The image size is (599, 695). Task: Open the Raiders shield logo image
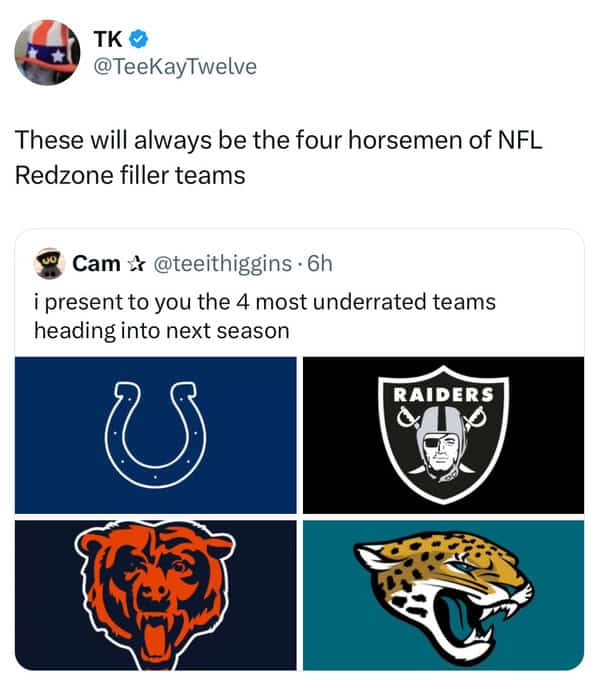pyautogui.click(x=443, y=435)
